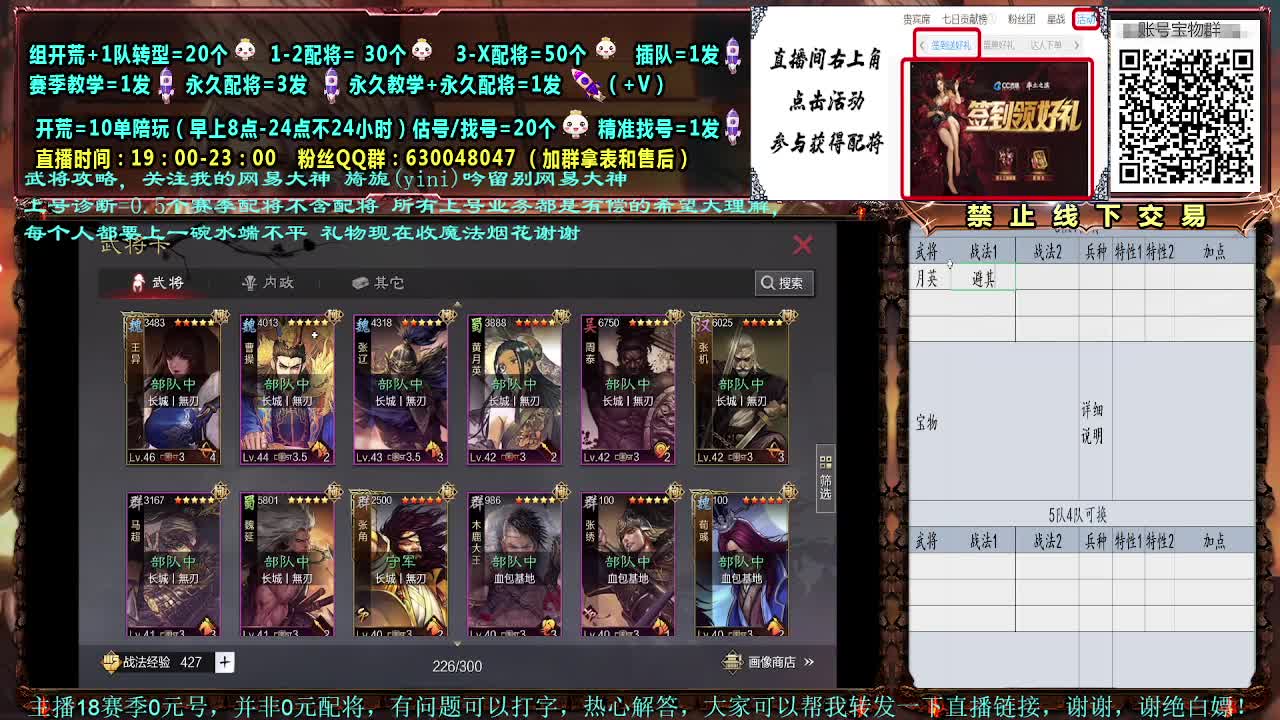
Task: Select the 魏延 hero card
Action: click(287, 563)
